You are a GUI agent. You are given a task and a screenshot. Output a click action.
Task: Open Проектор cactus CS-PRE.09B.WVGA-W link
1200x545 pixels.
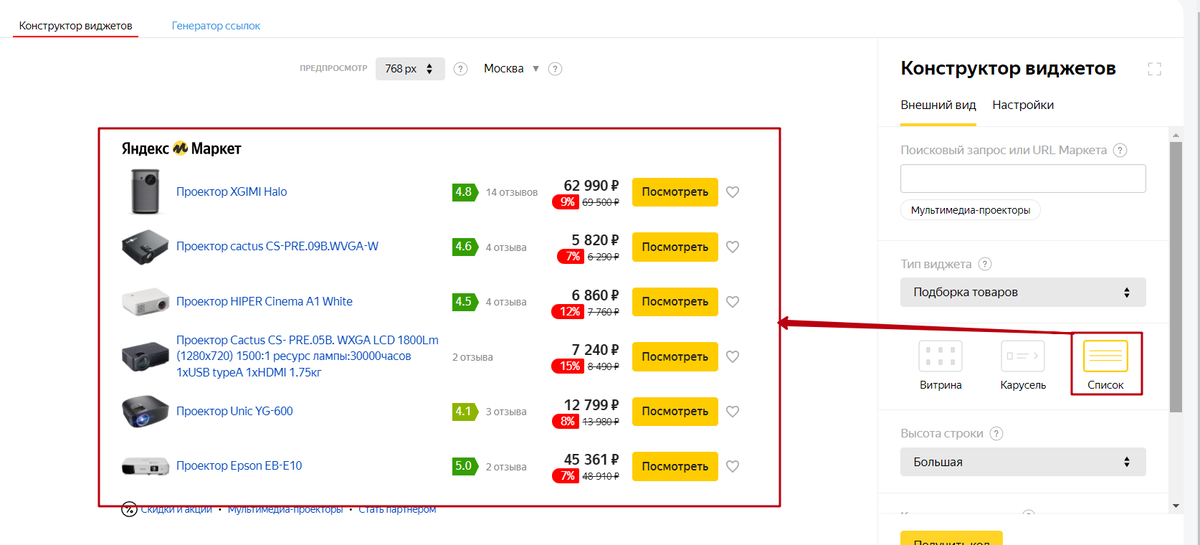[x=277, y=247]
